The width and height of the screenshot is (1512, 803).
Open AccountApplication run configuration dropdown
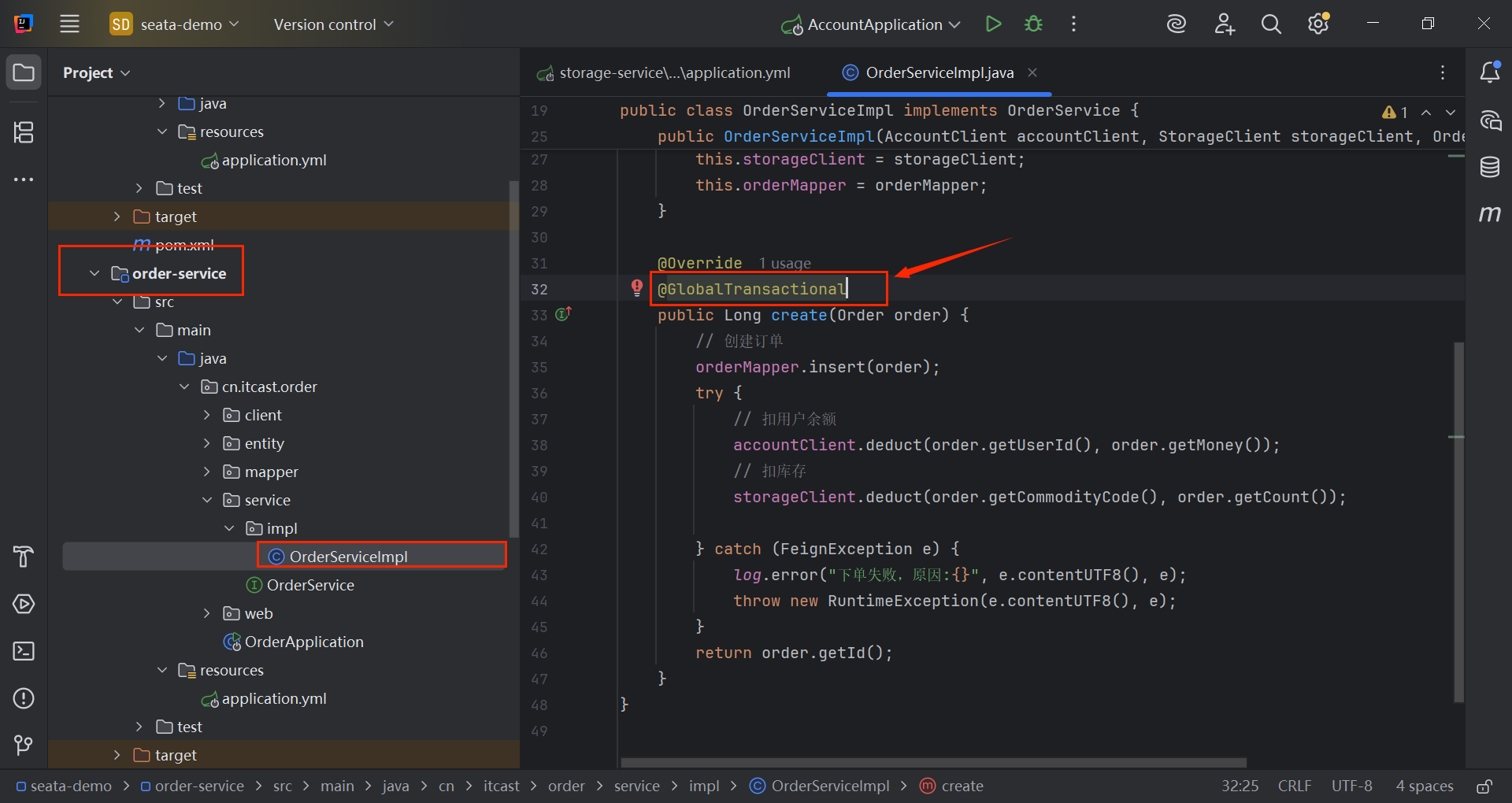click(x=871, y=24)
